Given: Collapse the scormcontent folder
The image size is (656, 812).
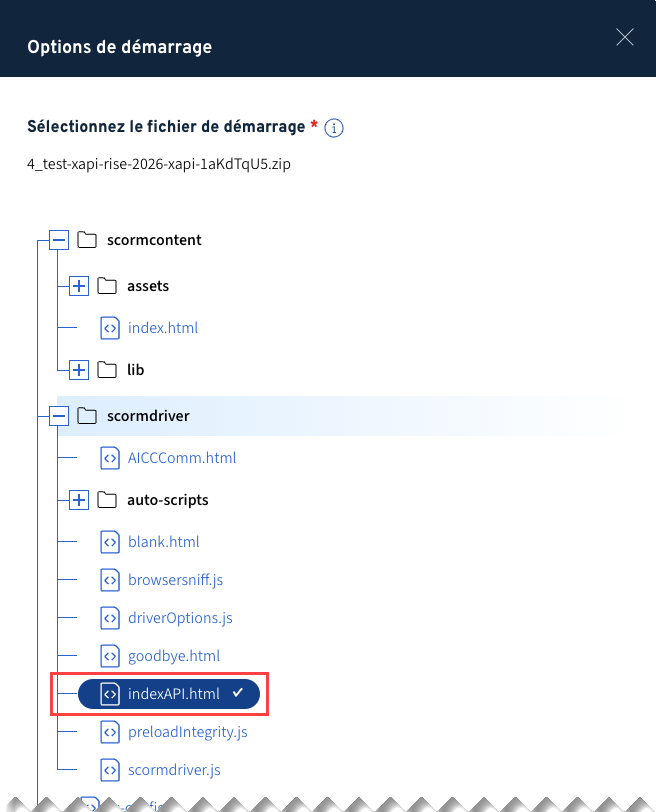Looking at the screenshot, I should point(58,240).
